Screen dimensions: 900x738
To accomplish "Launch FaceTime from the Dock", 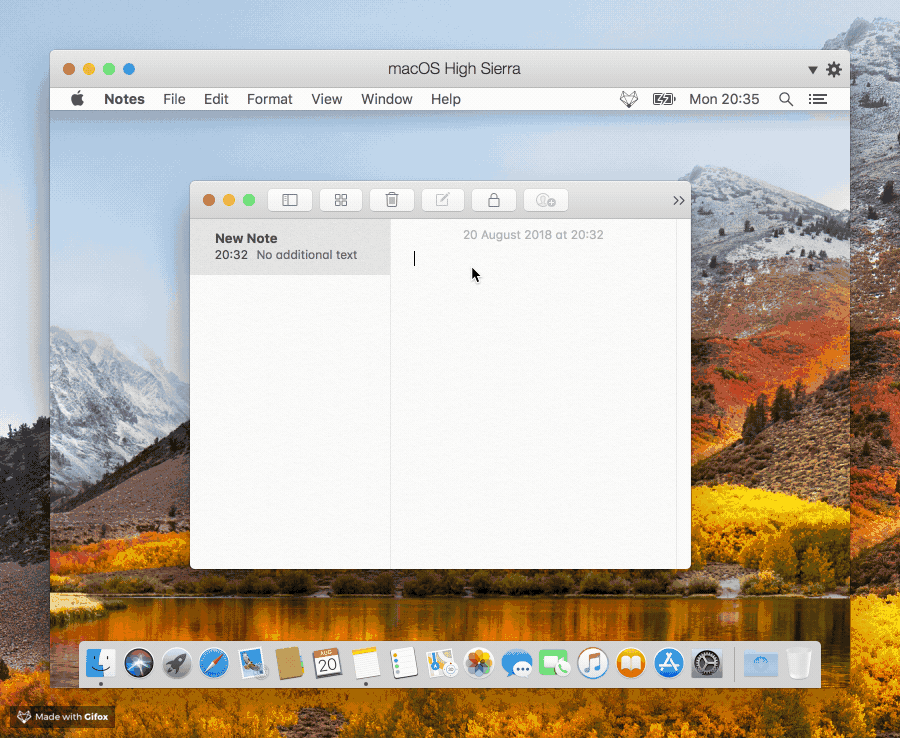I will (x=554, y=663).
